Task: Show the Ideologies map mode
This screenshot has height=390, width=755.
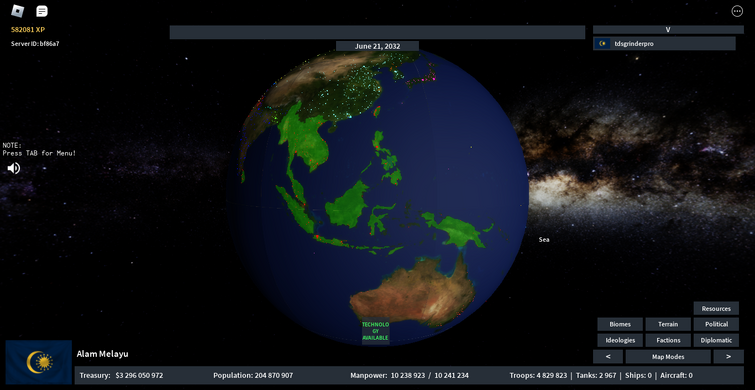Action: pos(620,340)
